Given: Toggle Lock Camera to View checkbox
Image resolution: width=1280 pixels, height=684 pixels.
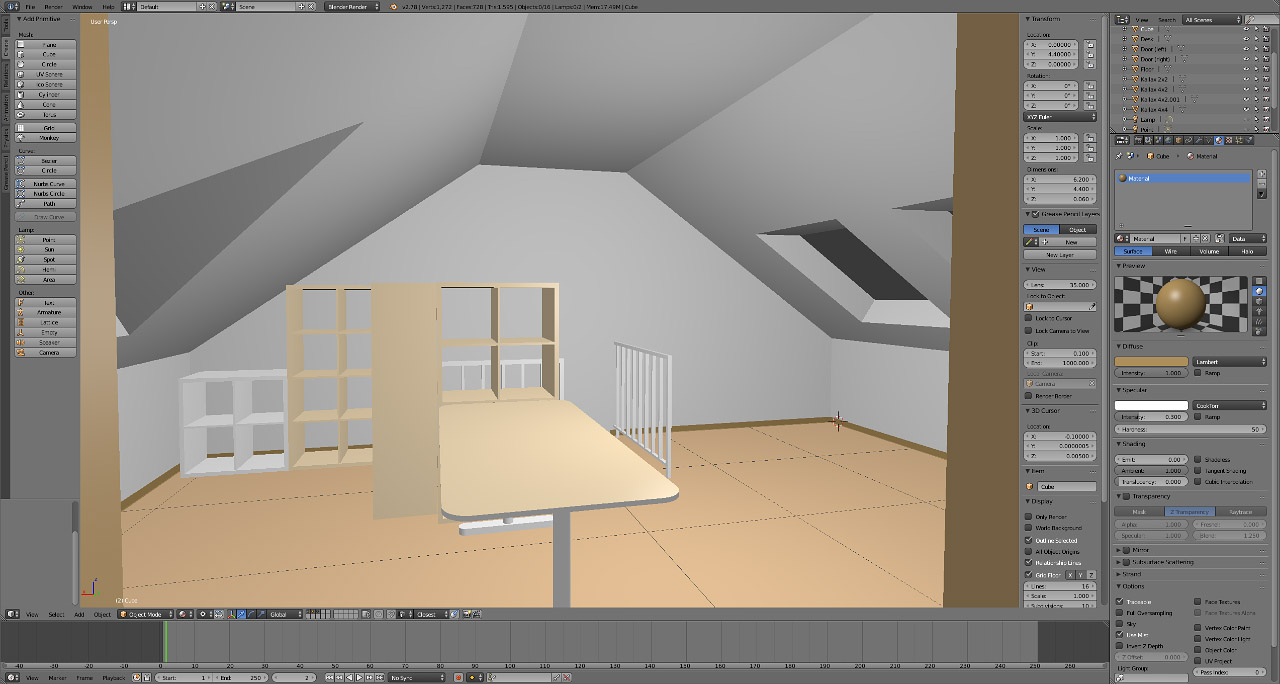Looking at the screenshot, I should [x=1028, y=331].
